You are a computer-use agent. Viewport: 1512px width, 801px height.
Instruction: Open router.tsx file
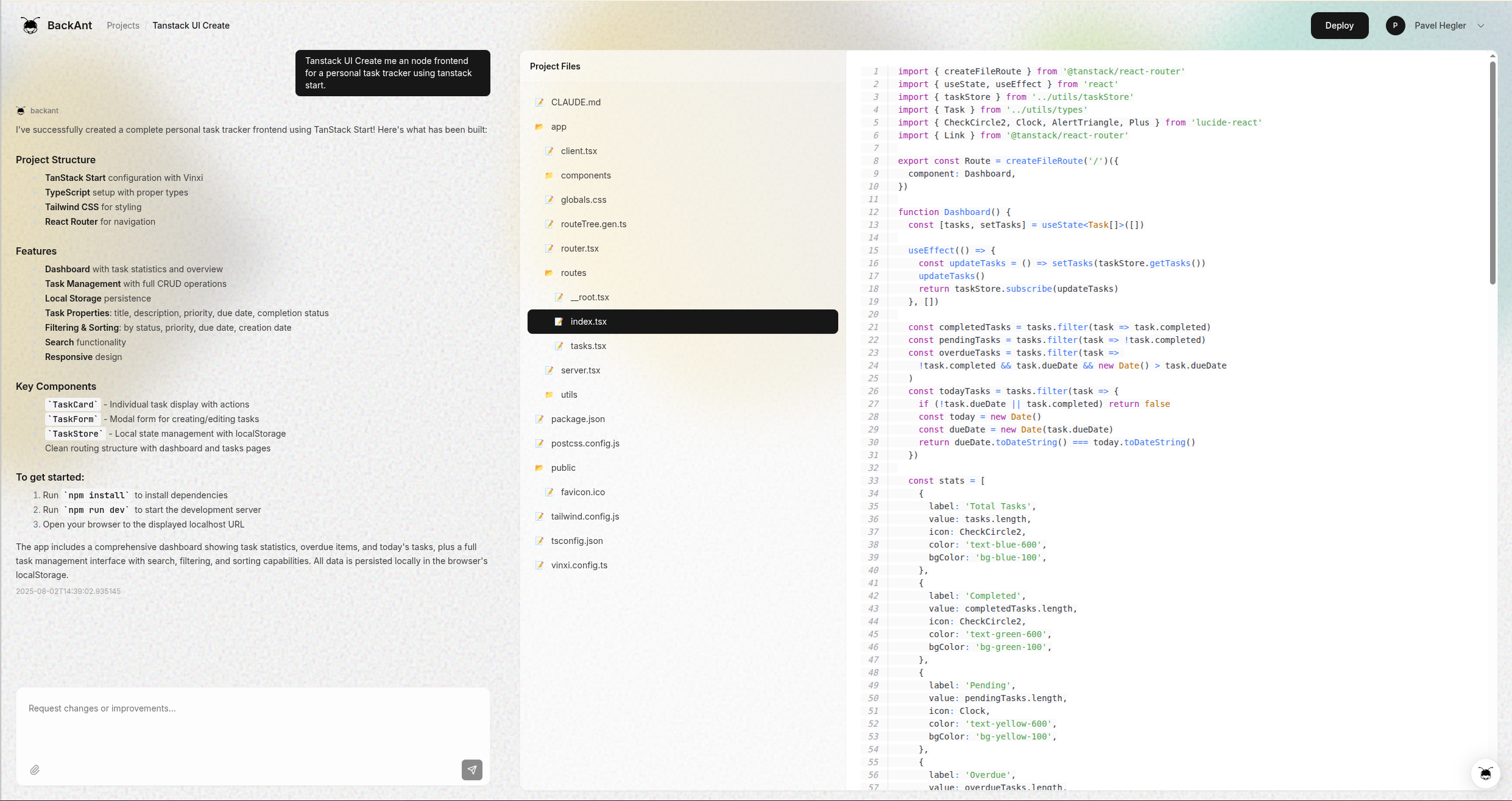pyautogui.click(x=682, y=249)
